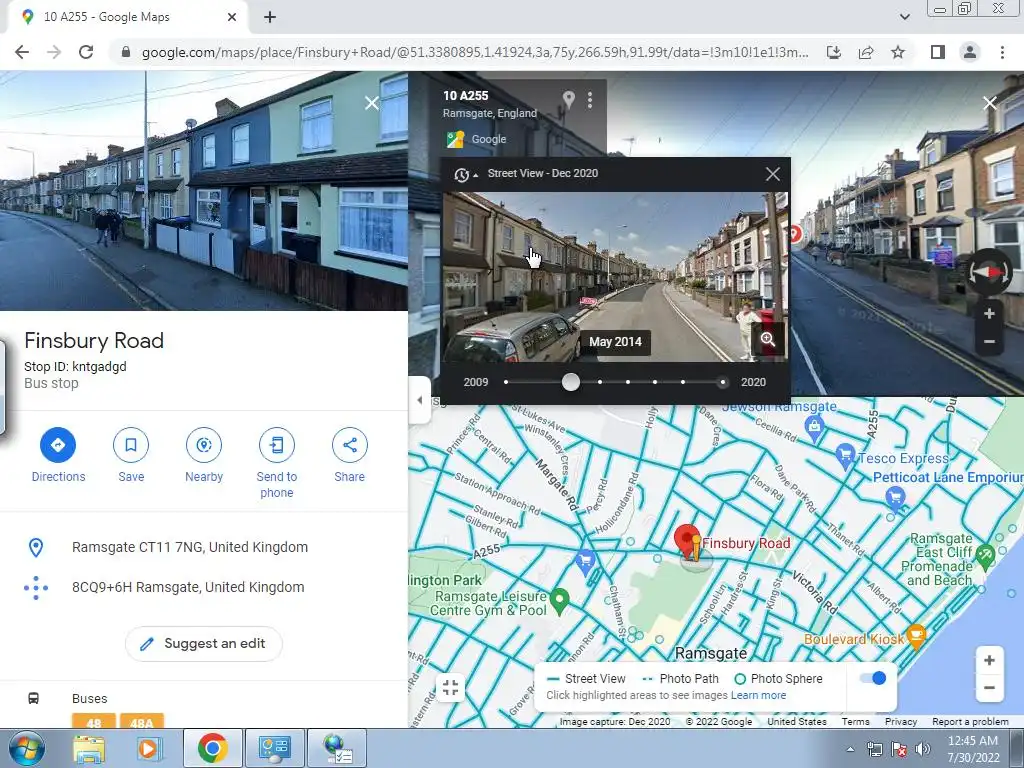Image resolution: width=1024 pixels, height=768 pixels.
Task: Close the Street View panel
Action: tap(989, 103)
